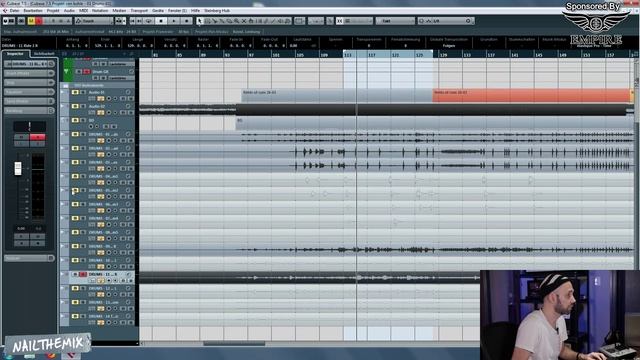Unmute the Audio 01 track
Viewport: 640px width, 360px height.
pos(75,93)
